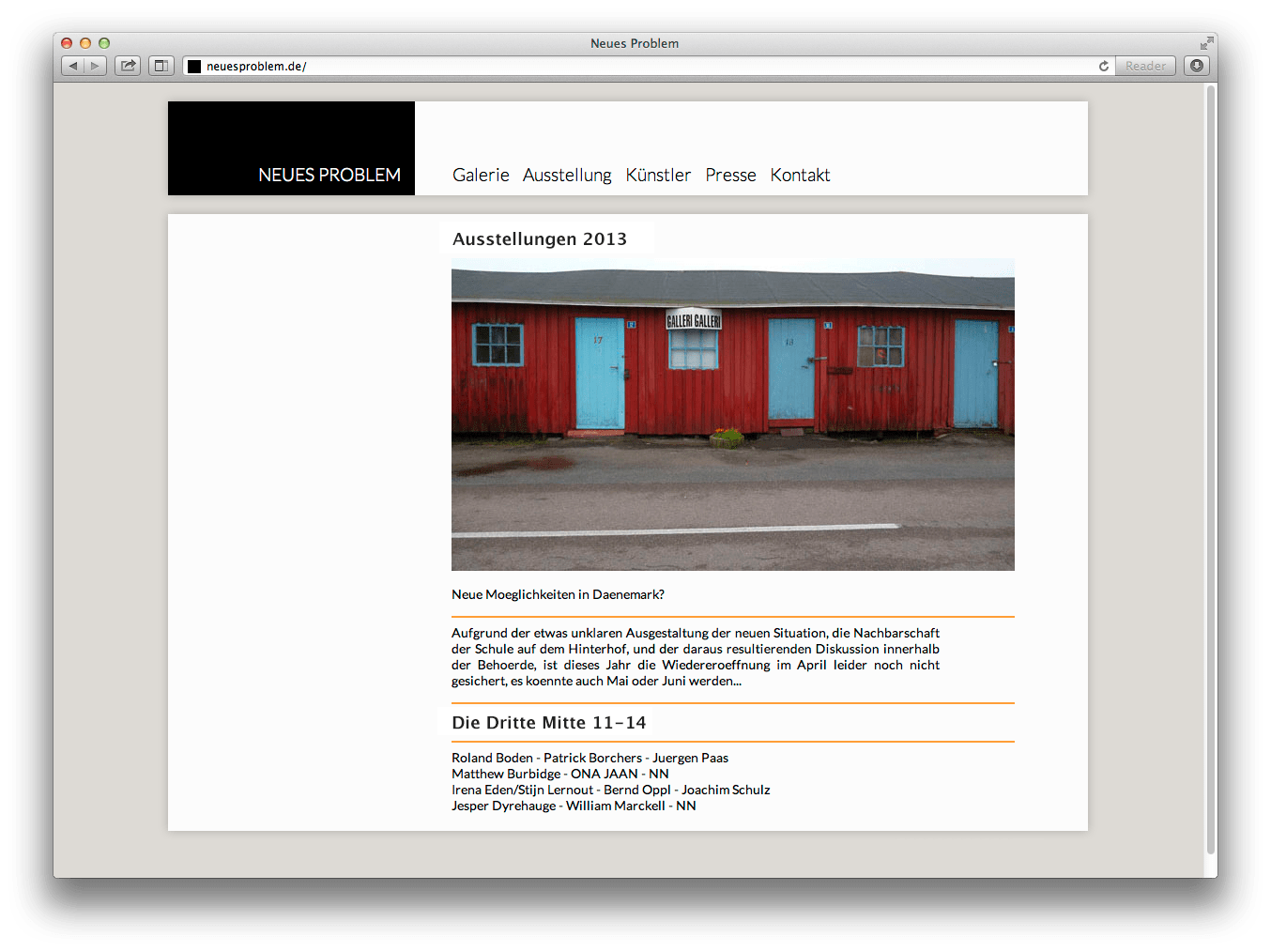Click the caption Neue Moeglichkeiten in Daenemark?
This screenshot has height=952, width=1271.
pyautogui.click(x=558, y=594)
